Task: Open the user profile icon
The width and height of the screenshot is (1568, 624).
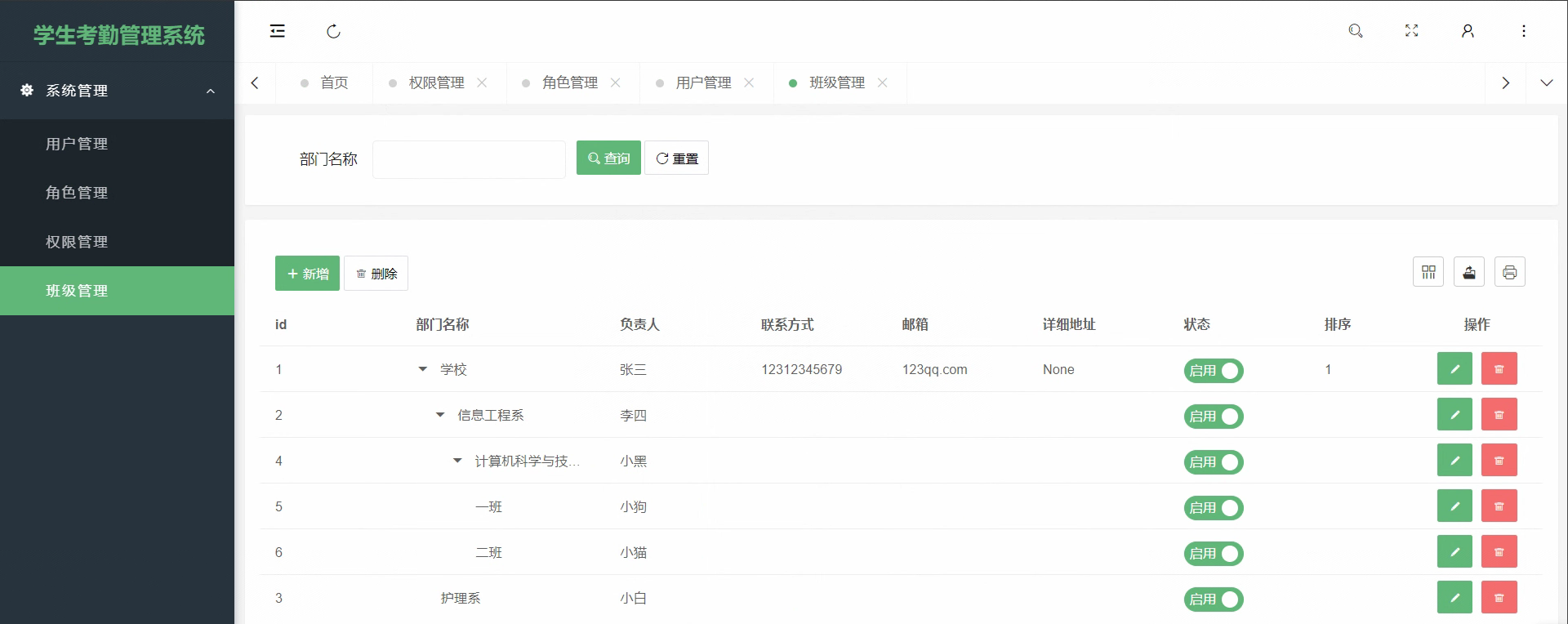Action: click(1468, 31)
